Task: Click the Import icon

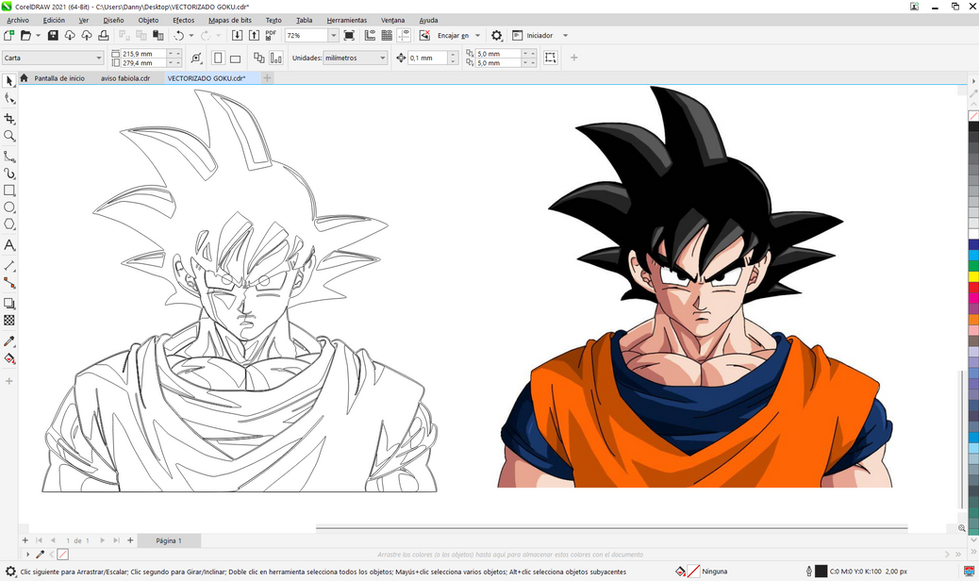Action: 237,36
